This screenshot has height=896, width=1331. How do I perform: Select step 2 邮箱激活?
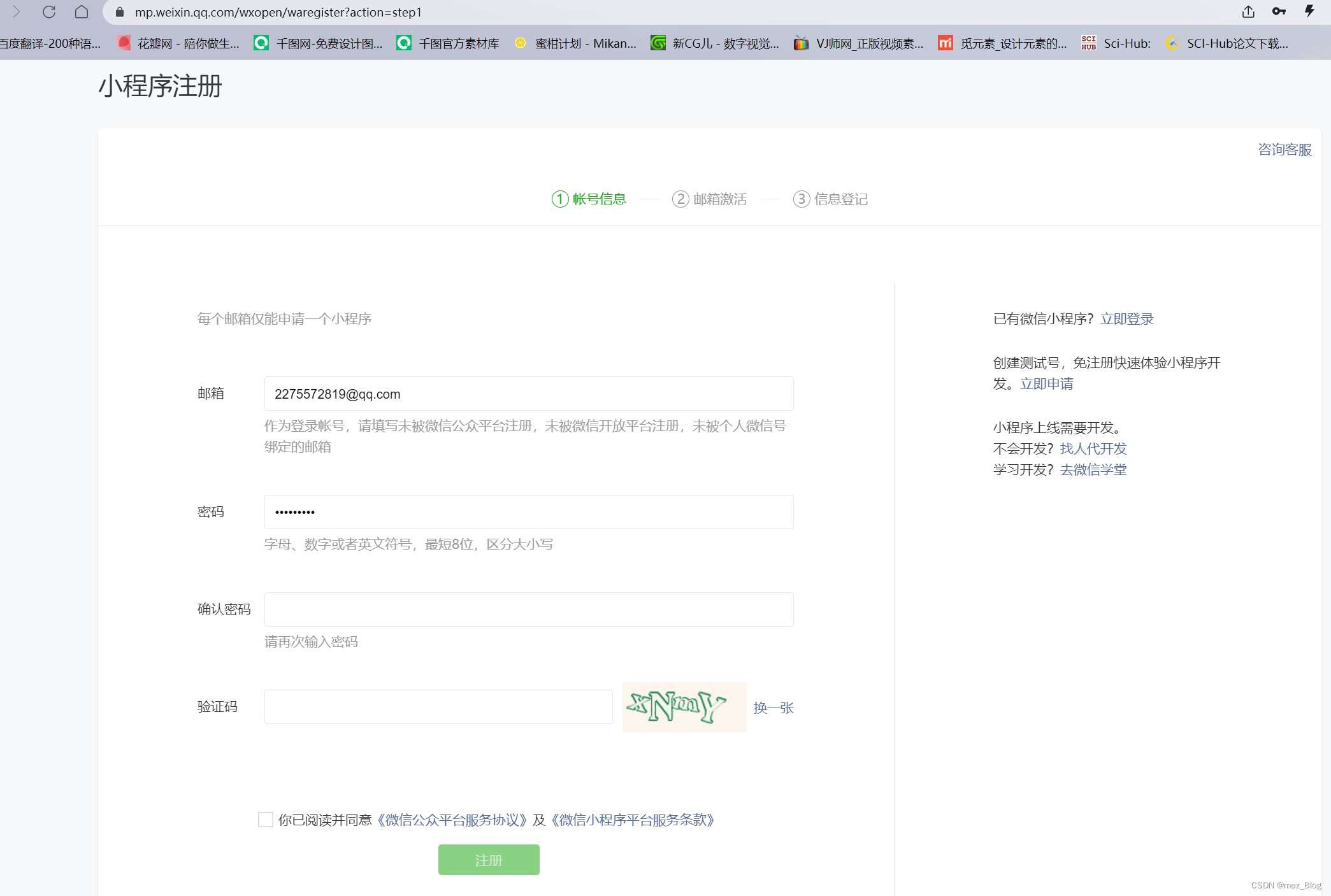[x=710, y=199]
